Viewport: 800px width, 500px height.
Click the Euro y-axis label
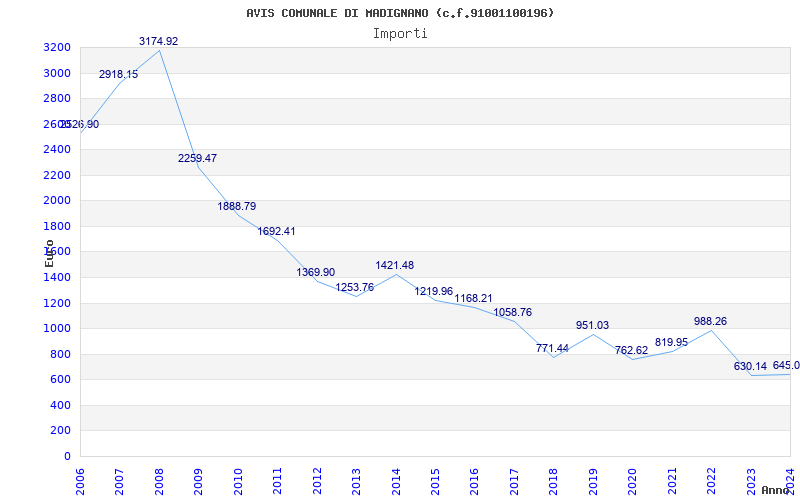49,253
